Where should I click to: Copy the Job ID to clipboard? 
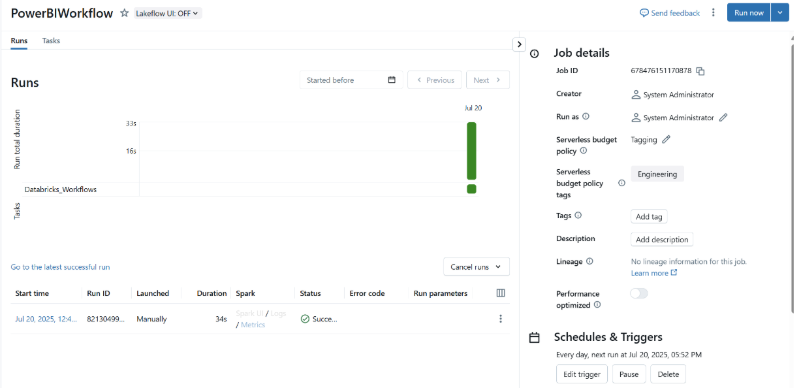(700, 71)
